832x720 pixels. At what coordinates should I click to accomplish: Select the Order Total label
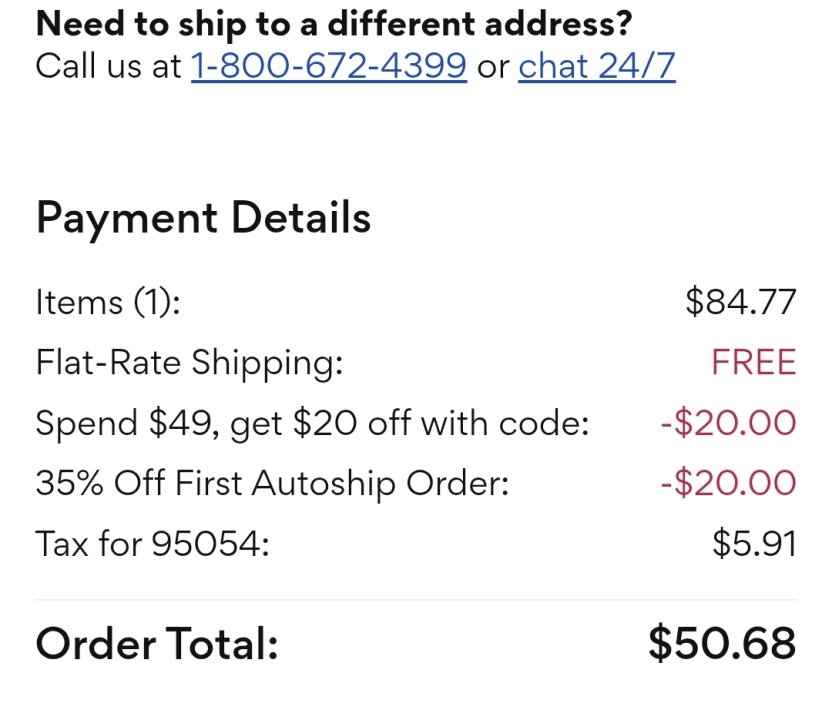[x=156, y=644]
